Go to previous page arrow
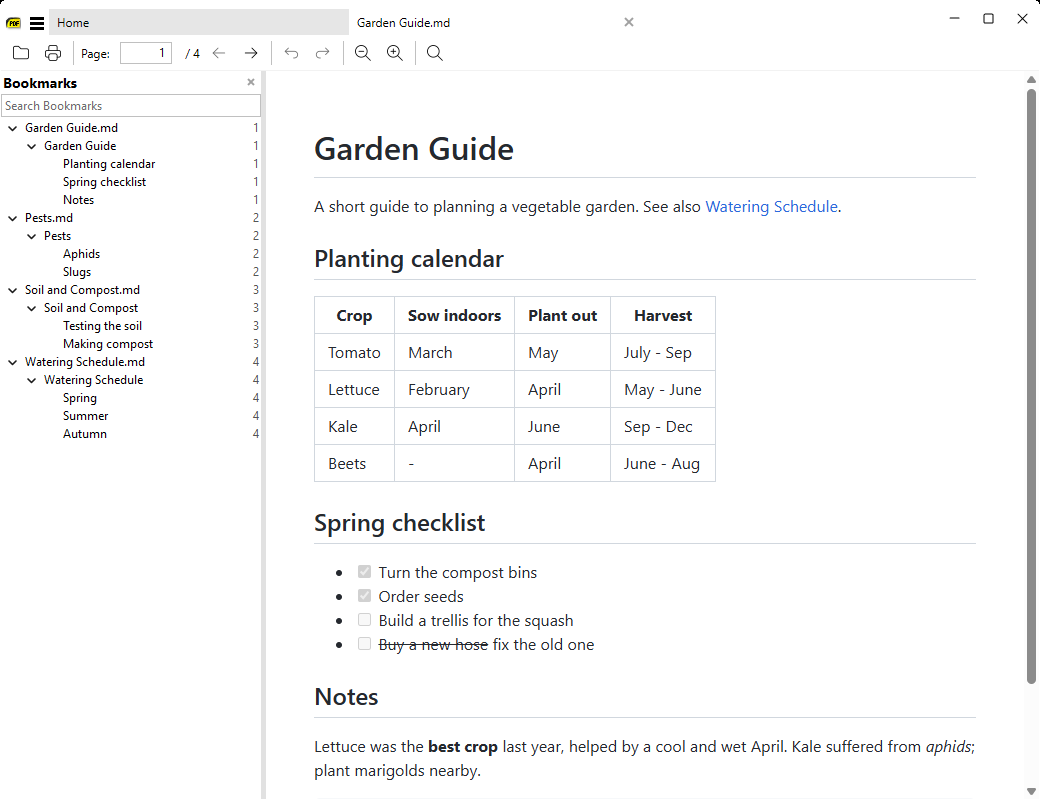This screenshot has width=1040, height=800. (219, 53)
